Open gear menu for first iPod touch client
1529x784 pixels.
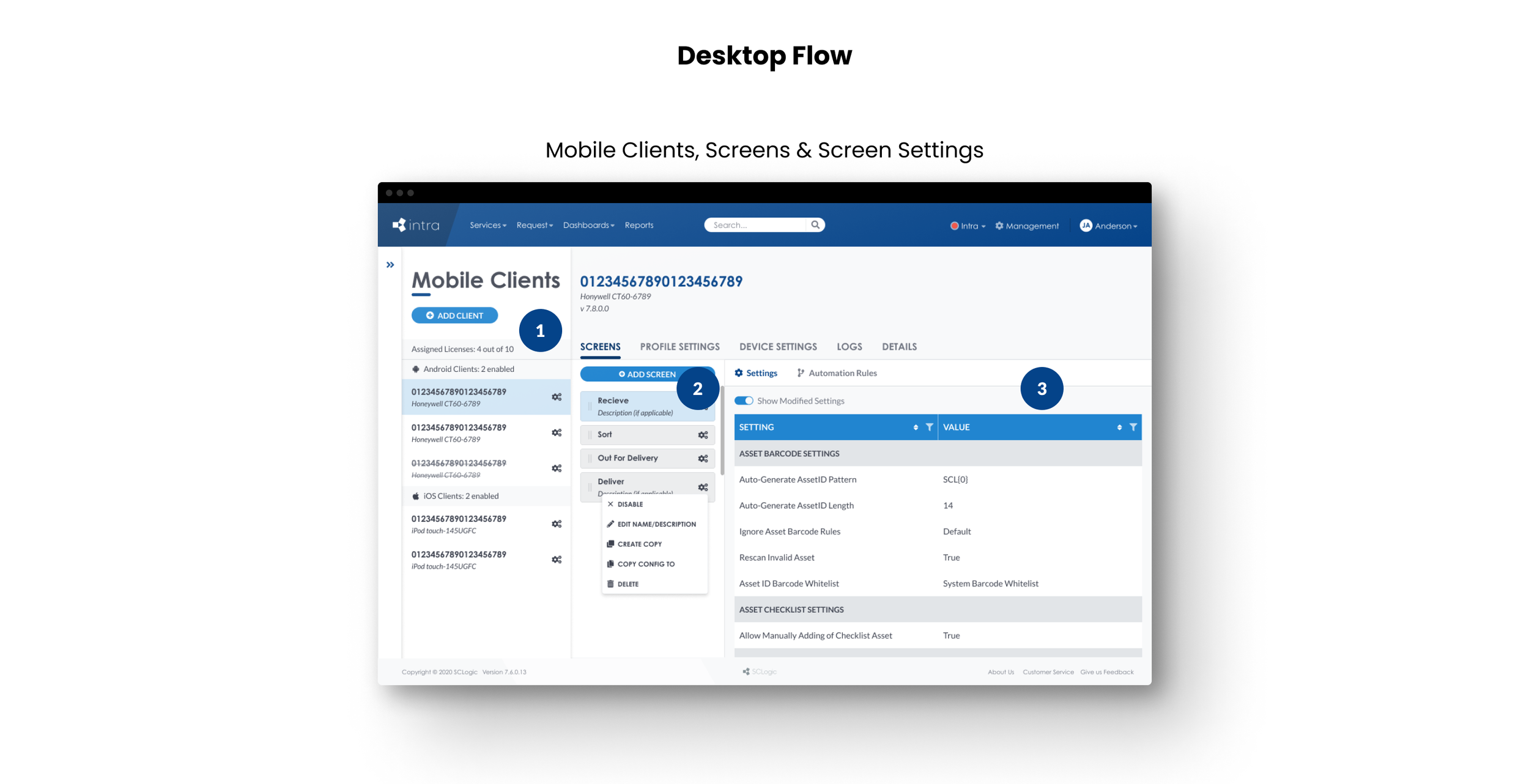[556, 524]
